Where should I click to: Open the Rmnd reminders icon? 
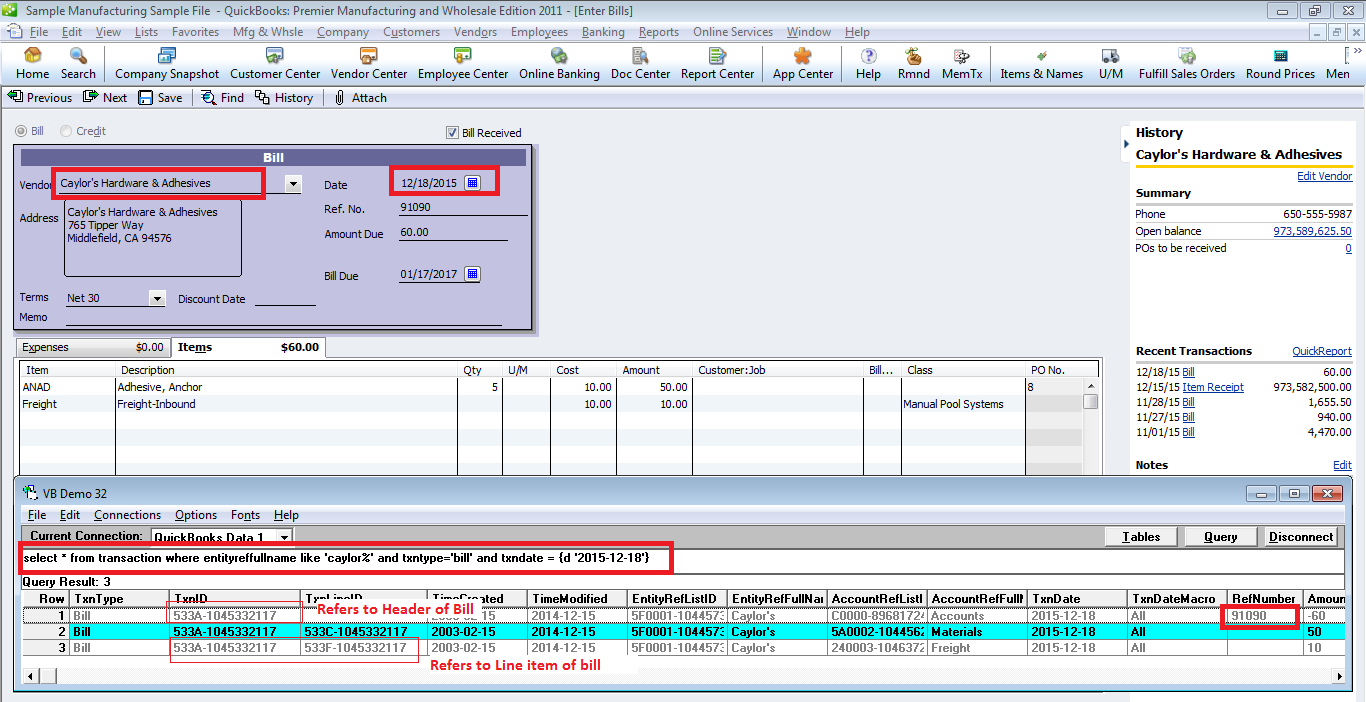click(x=913, y=64)
